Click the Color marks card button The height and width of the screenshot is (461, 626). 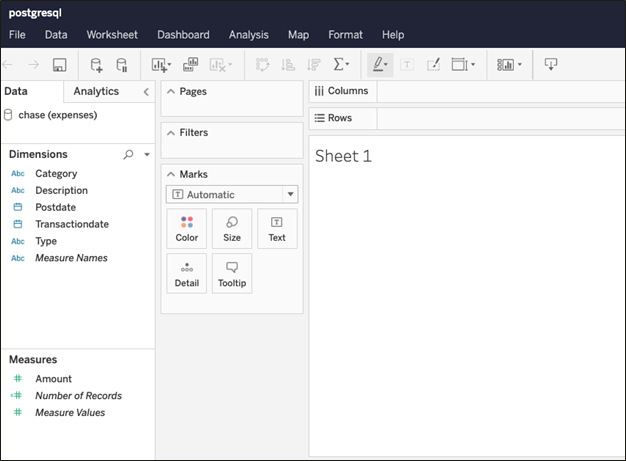pos(187,228)
